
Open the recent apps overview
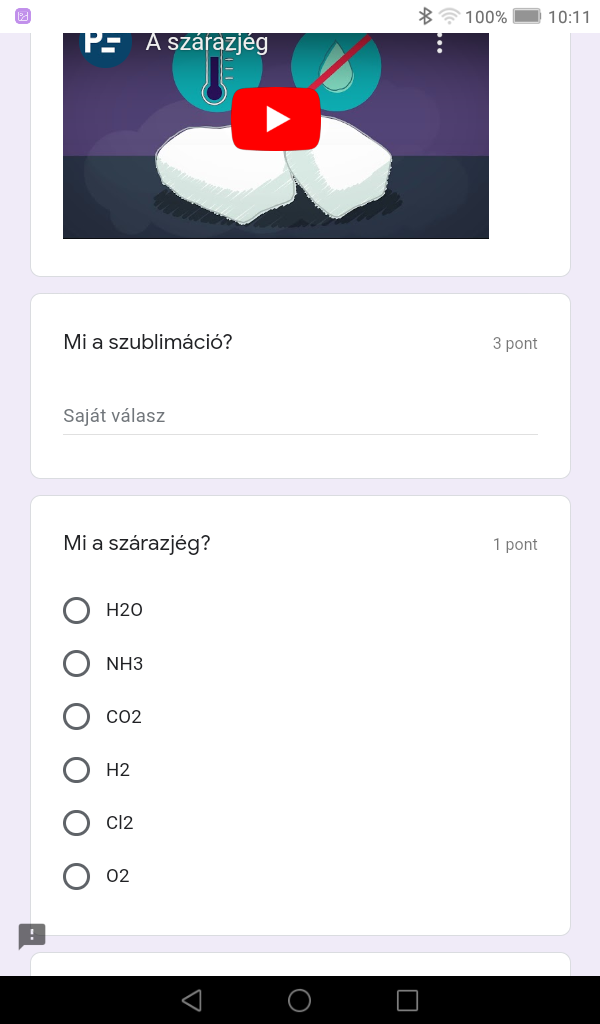(407, 1000)
